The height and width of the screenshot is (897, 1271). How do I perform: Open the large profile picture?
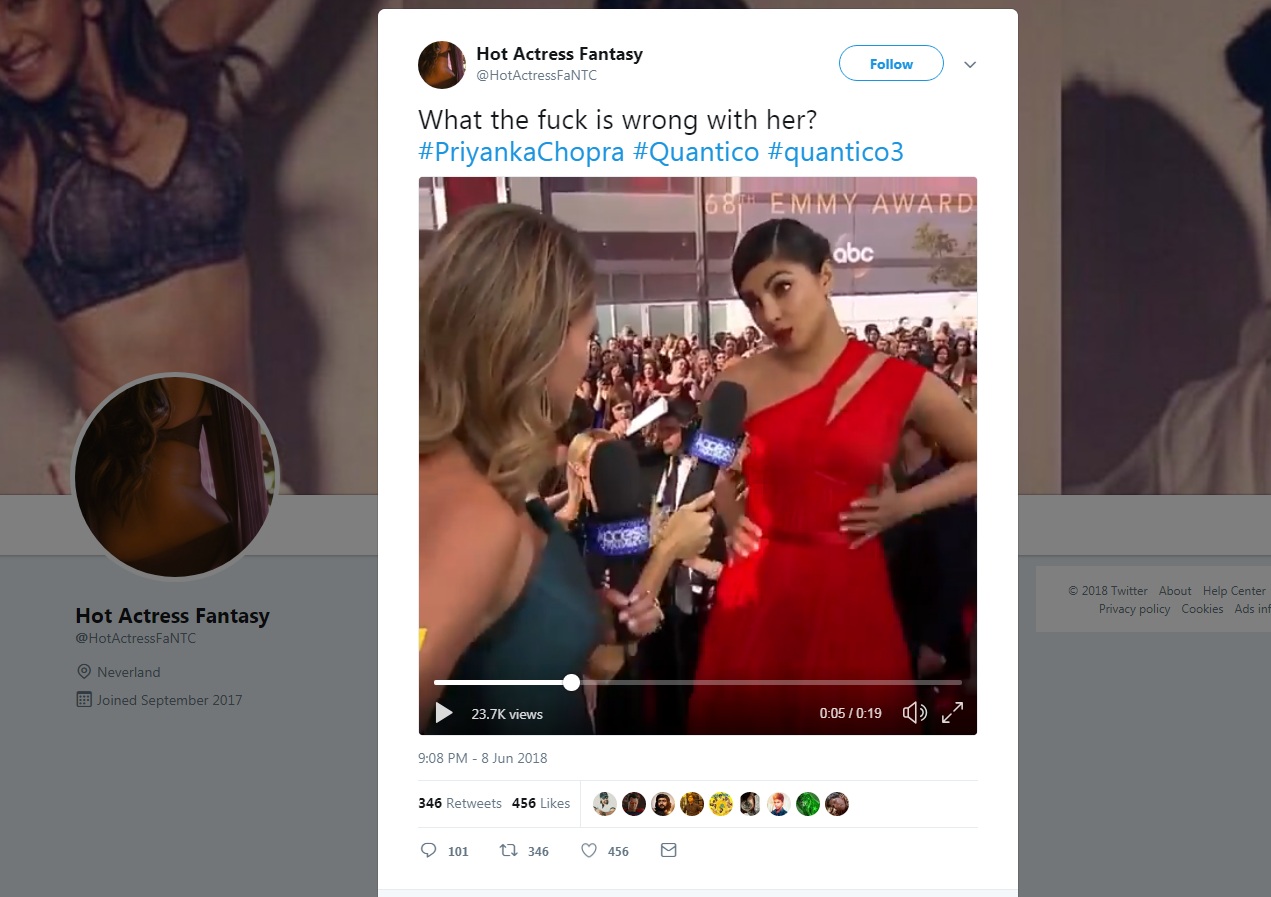175,475
